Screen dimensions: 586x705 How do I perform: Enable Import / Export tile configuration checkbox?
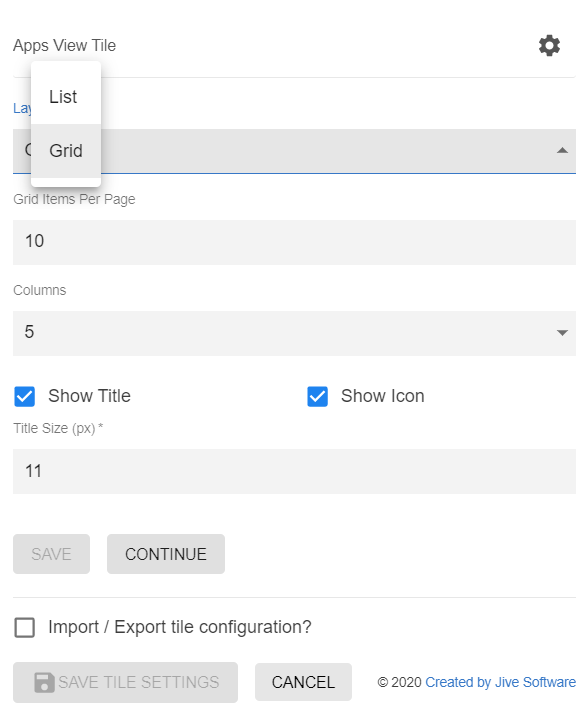click(24, 627)
